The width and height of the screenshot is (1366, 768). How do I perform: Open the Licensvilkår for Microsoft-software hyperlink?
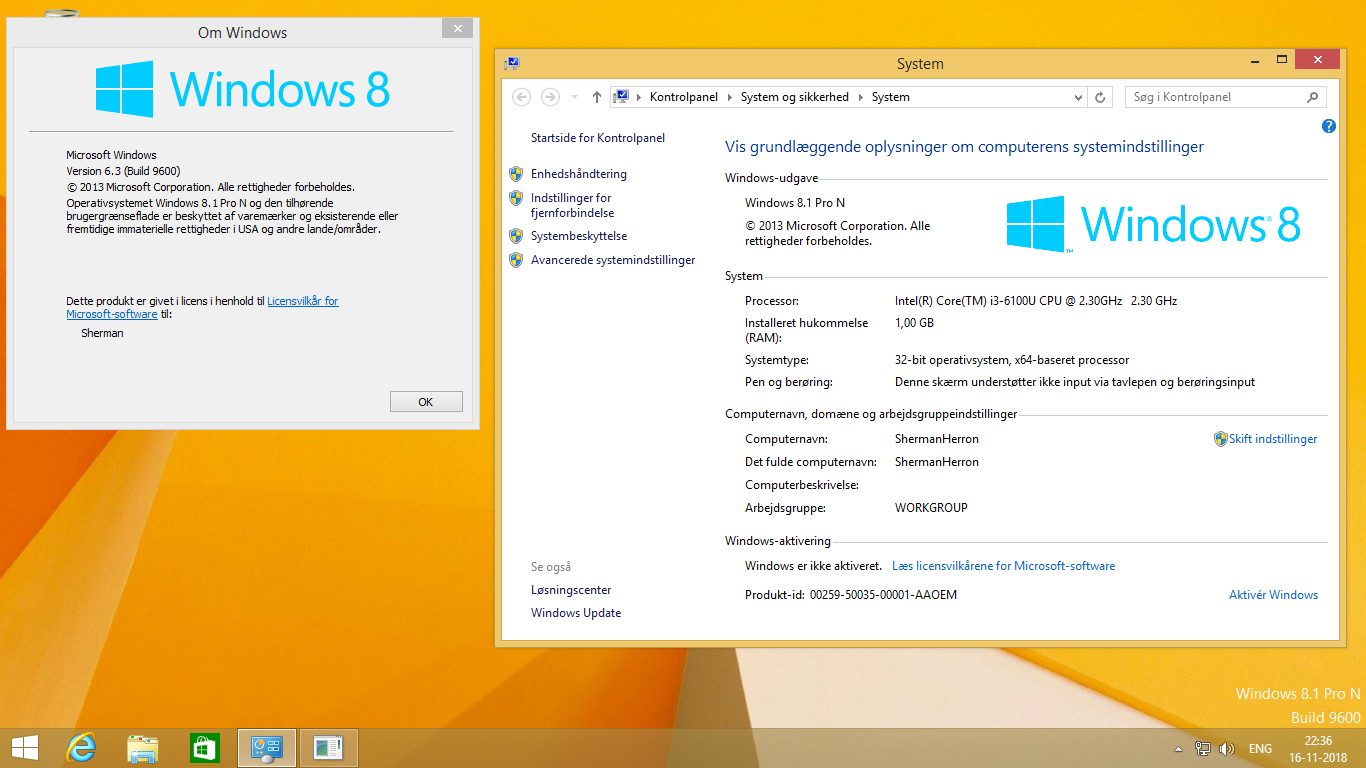click(x=302, y=300)
